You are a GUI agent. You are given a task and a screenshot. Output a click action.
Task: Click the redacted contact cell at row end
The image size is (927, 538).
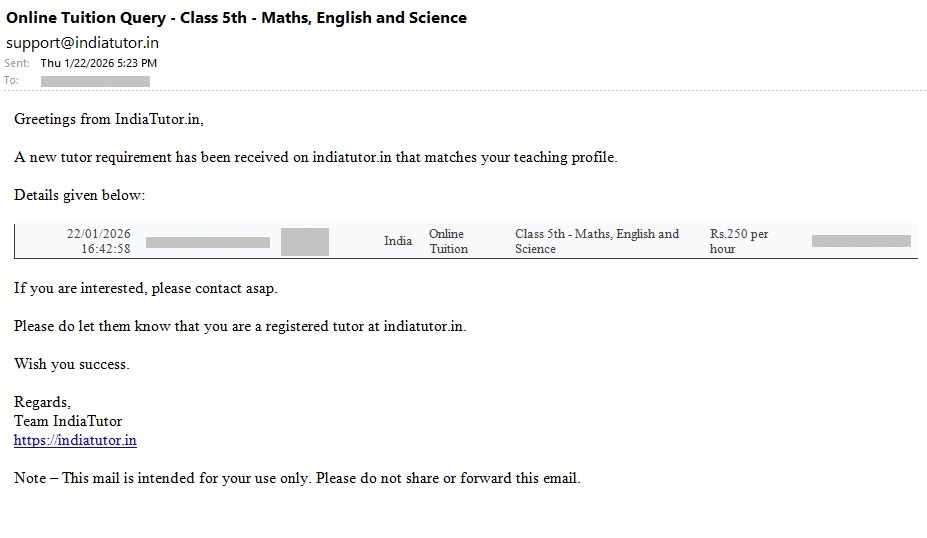[861, 241]
